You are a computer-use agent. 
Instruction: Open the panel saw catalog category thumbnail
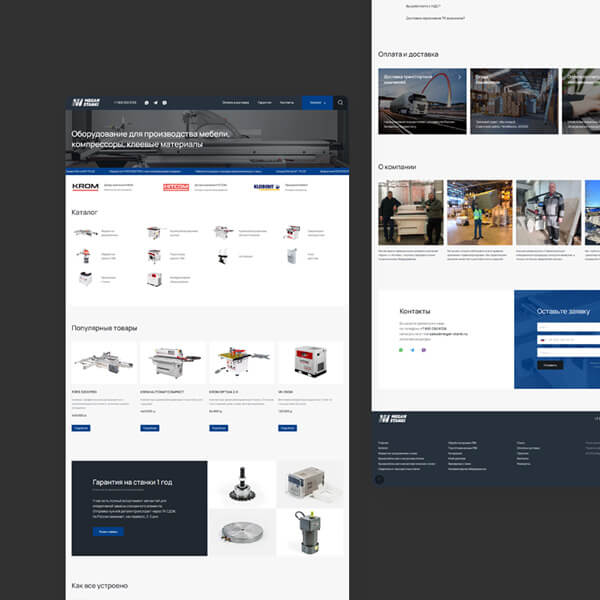click(x=86, y=232)
